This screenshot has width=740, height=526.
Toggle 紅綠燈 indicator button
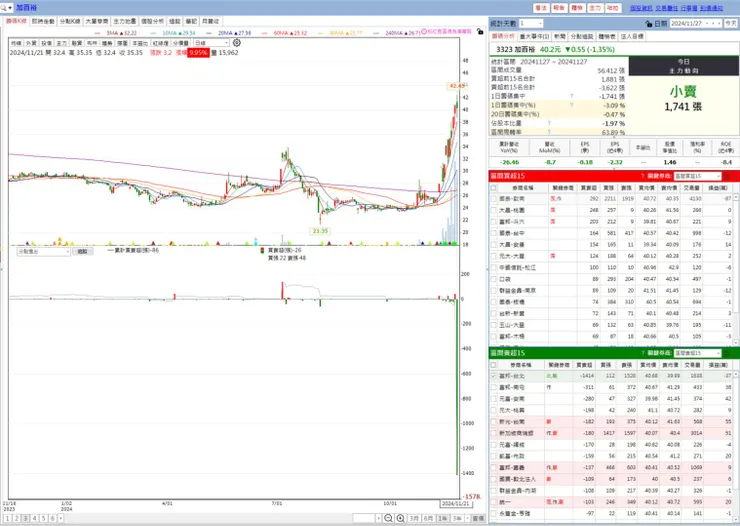click(x=160, y=43)
